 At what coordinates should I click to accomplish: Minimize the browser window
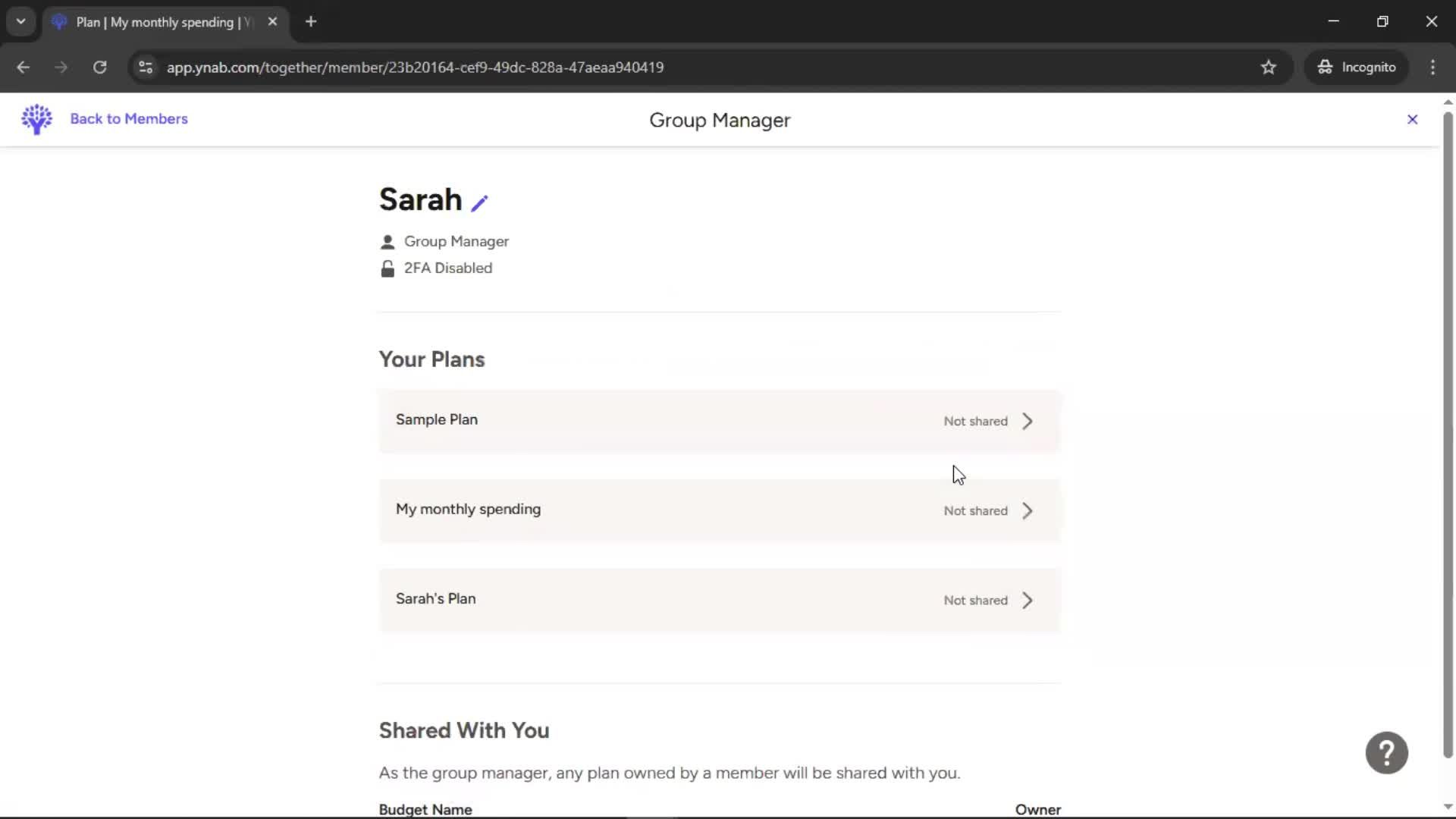(1334, 22)
